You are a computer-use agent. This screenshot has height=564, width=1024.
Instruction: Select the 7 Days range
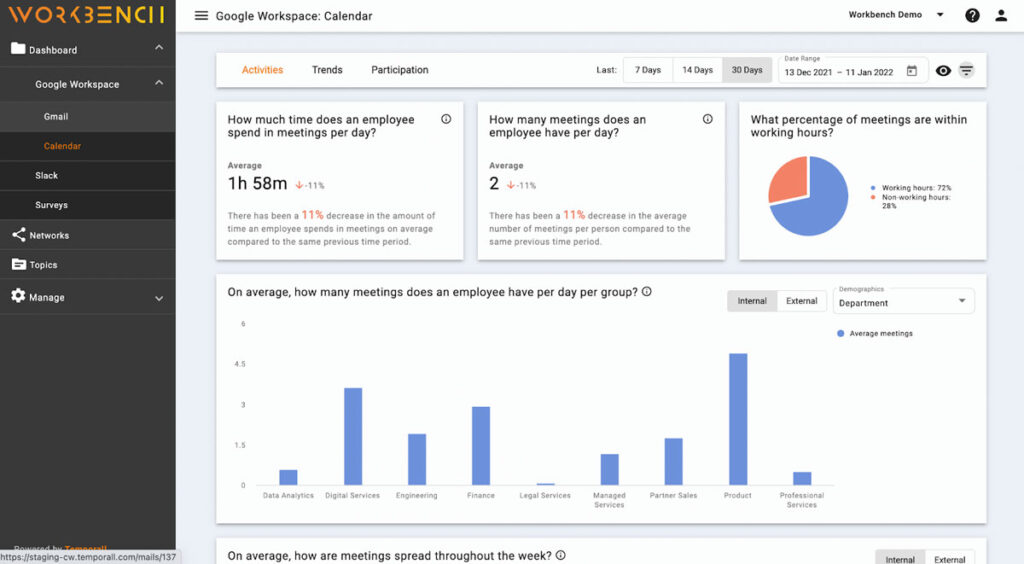(x=648, y=70)
